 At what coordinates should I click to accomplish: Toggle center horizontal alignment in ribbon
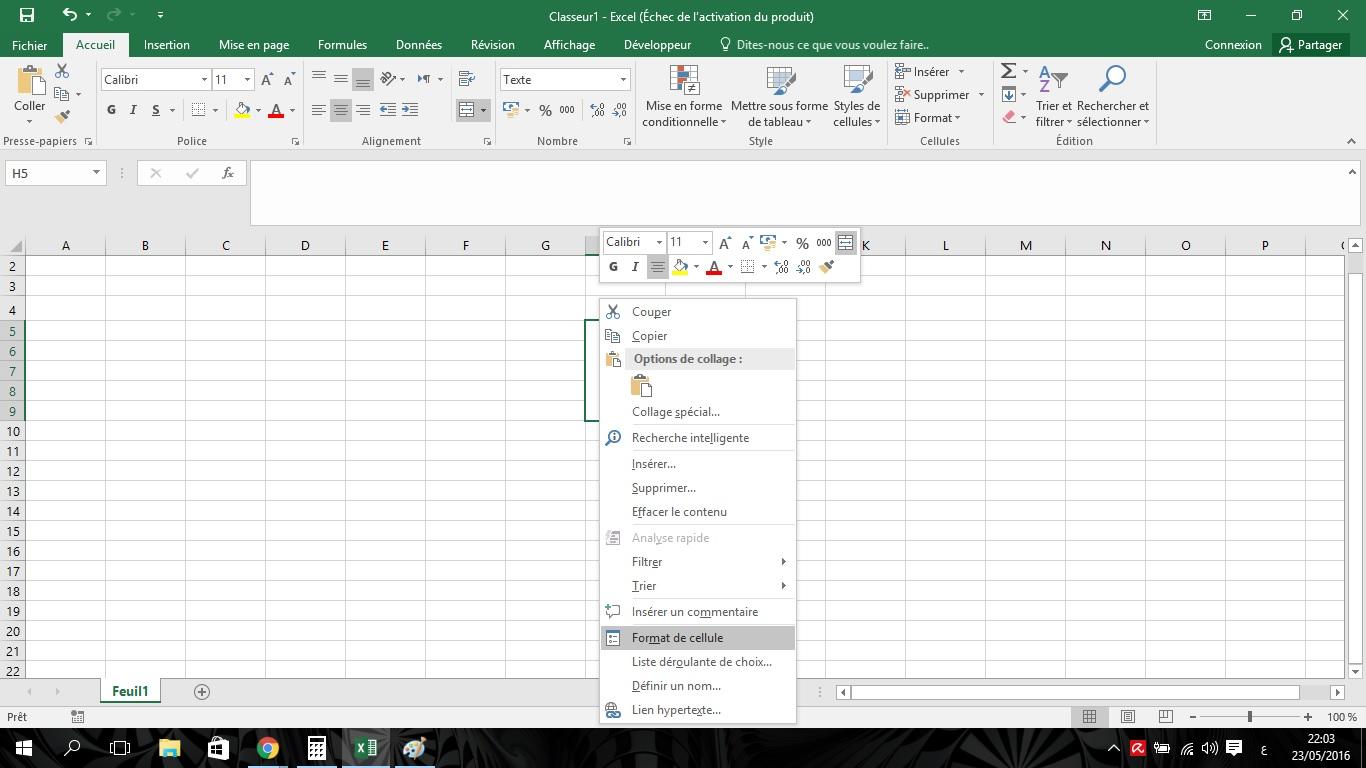coord(341,110)
